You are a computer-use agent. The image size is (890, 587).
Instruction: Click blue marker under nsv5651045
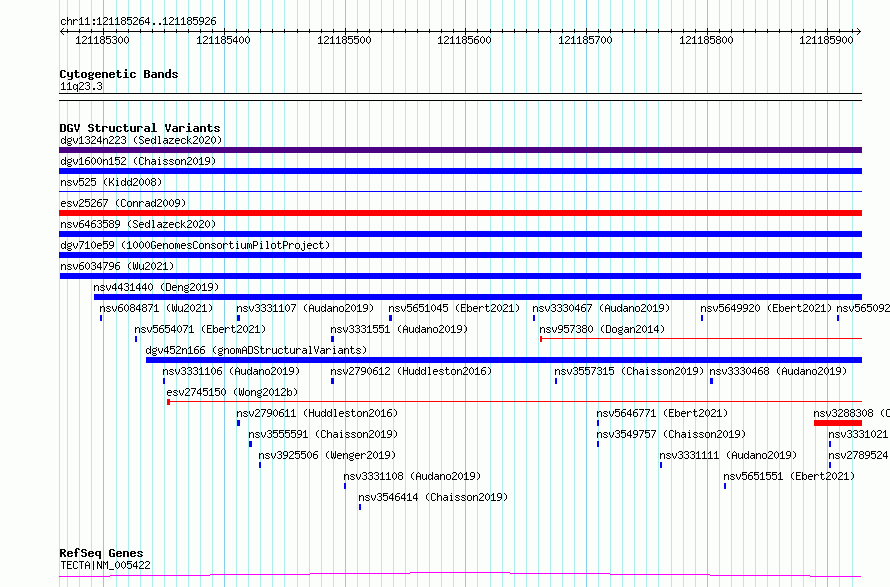tap(391, 318)
